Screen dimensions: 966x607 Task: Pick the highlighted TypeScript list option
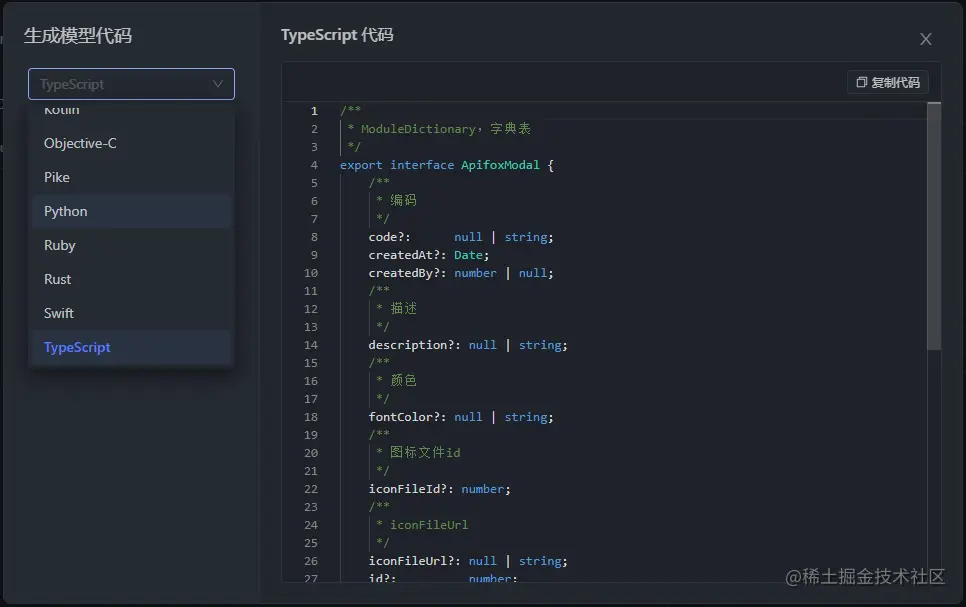(131, 347)
